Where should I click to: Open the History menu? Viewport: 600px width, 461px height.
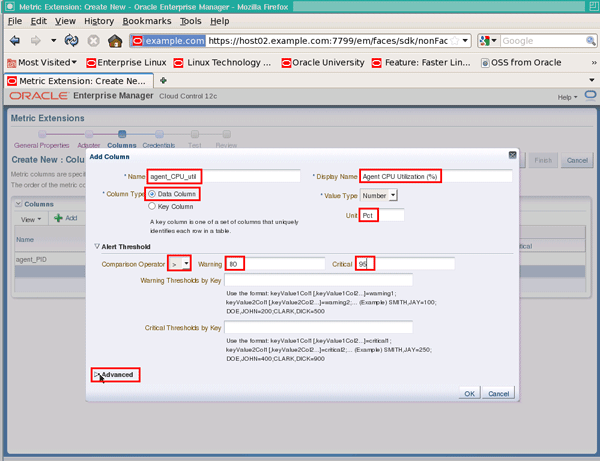[99, 21]
